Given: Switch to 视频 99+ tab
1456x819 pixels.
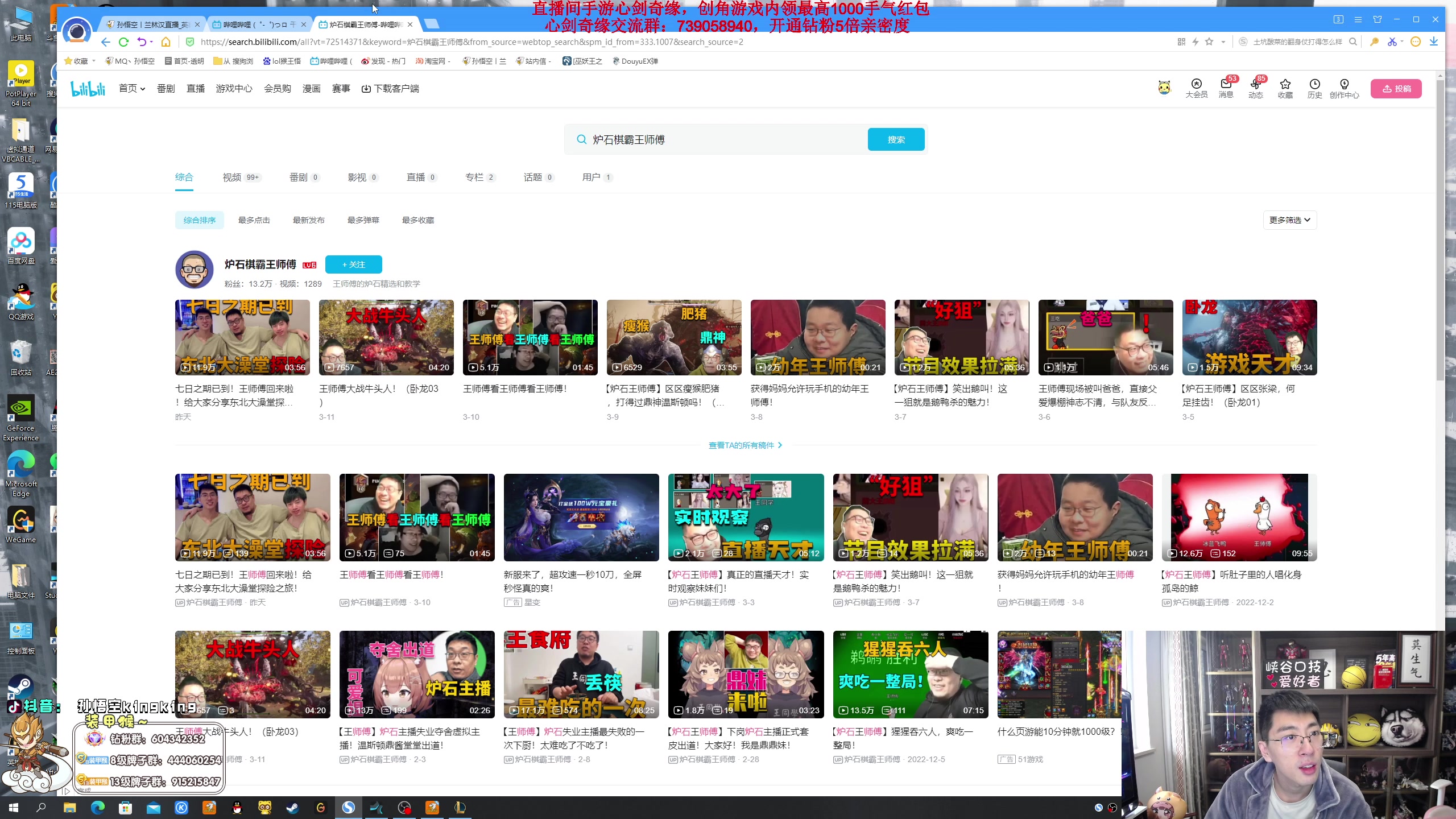Looking at the screenshot, I should click(242, 177).
